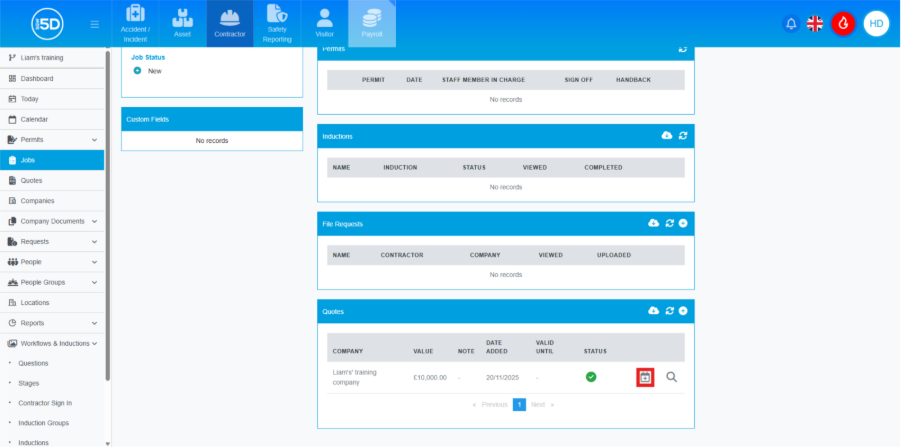Click the red-highlighted calendar icon in quote row
The width and height of the screenshot is (903, 447).
645,377
